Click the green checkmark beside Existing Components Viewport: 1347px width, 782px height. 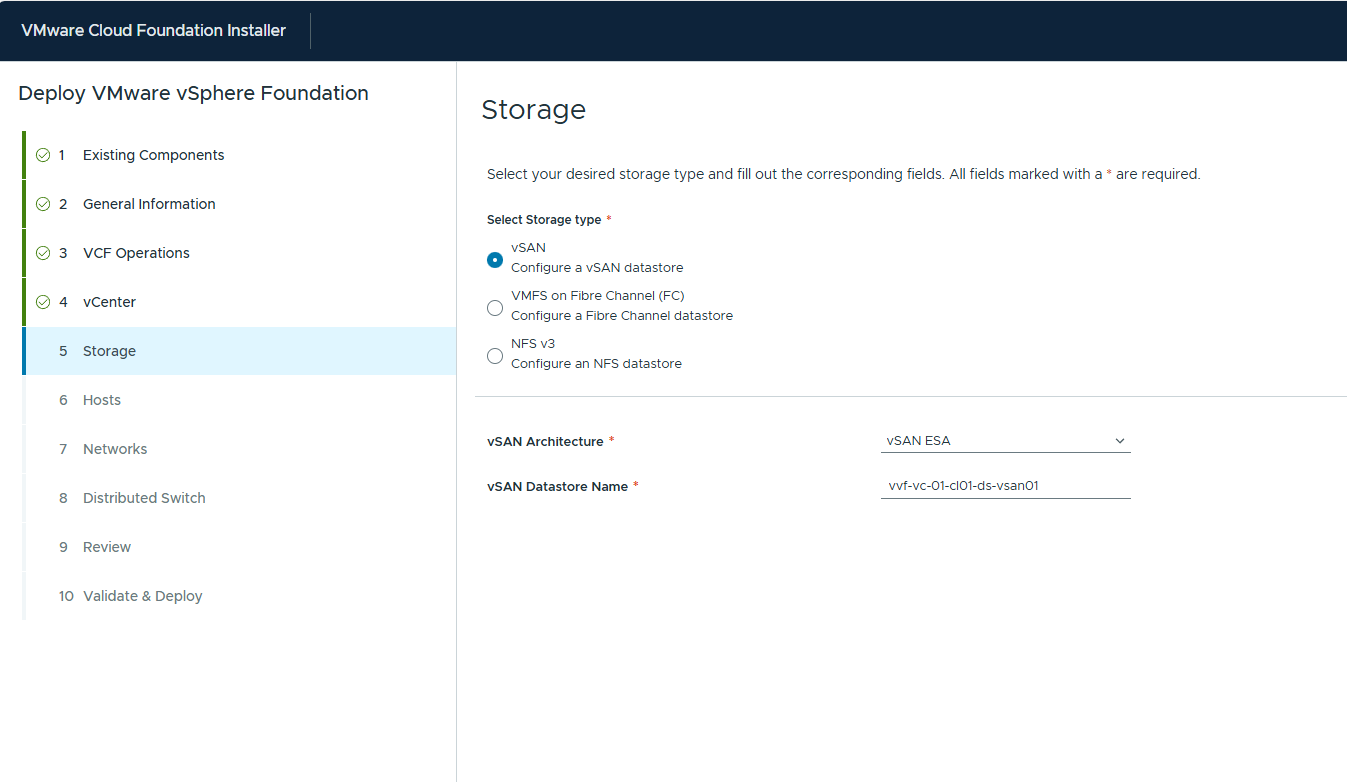[43, 155]
